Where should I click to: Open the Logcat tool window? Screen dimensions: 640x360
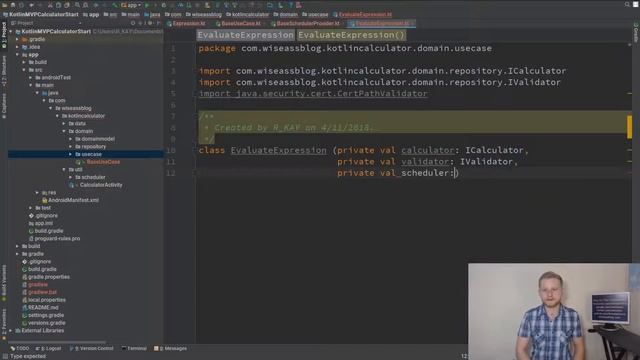coord(48,349)
